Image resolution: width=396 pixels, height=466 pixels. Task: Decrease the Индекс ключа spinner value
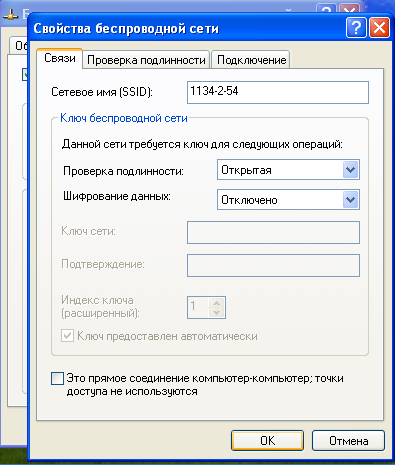pos(217,313)
